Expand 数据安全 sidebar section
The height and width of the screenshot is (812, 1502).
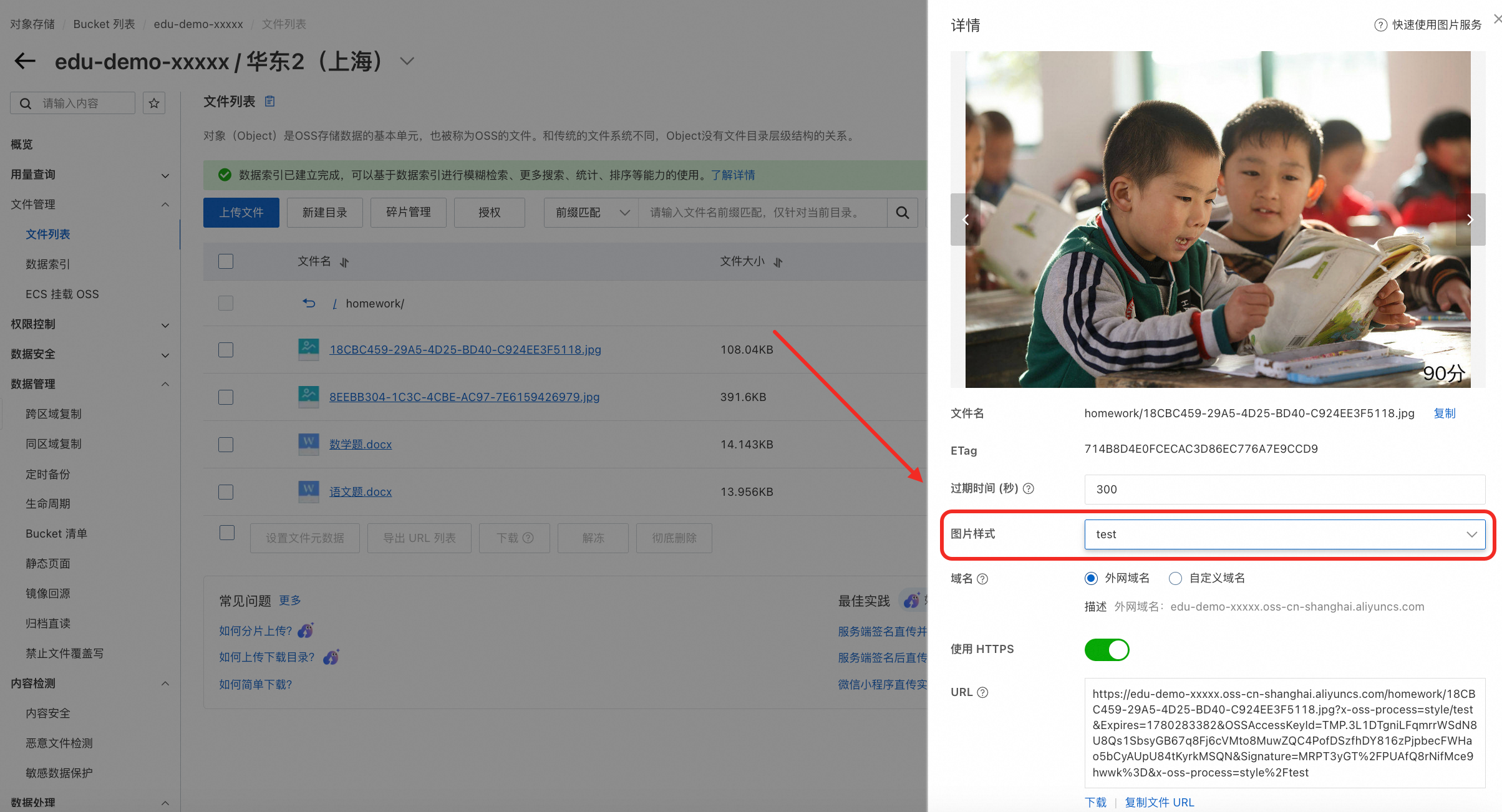[165, 355]
